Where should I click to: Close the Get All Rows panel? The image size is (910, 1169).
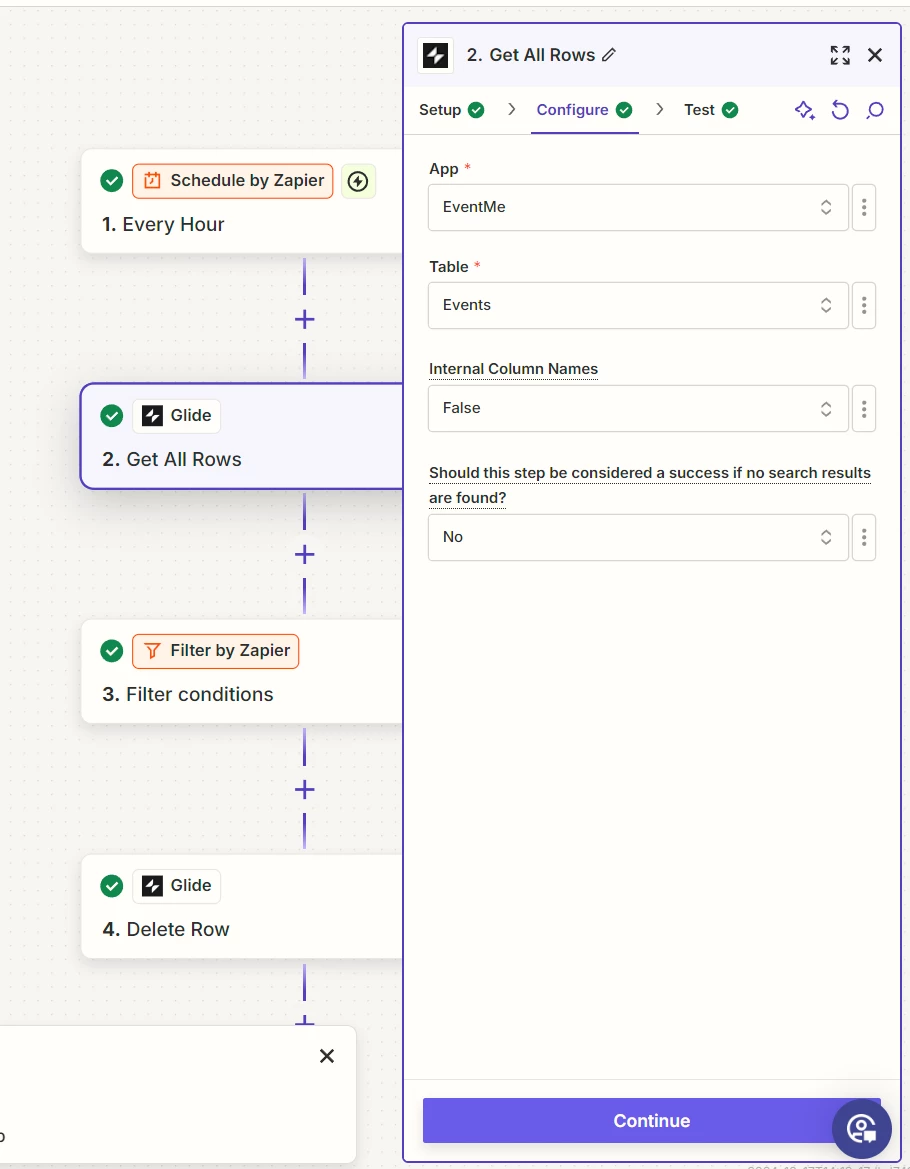[875, 55]
